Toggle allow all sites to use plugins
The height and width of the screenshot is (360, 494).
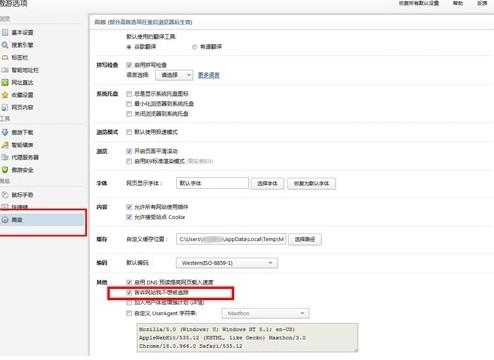point(129,207)
